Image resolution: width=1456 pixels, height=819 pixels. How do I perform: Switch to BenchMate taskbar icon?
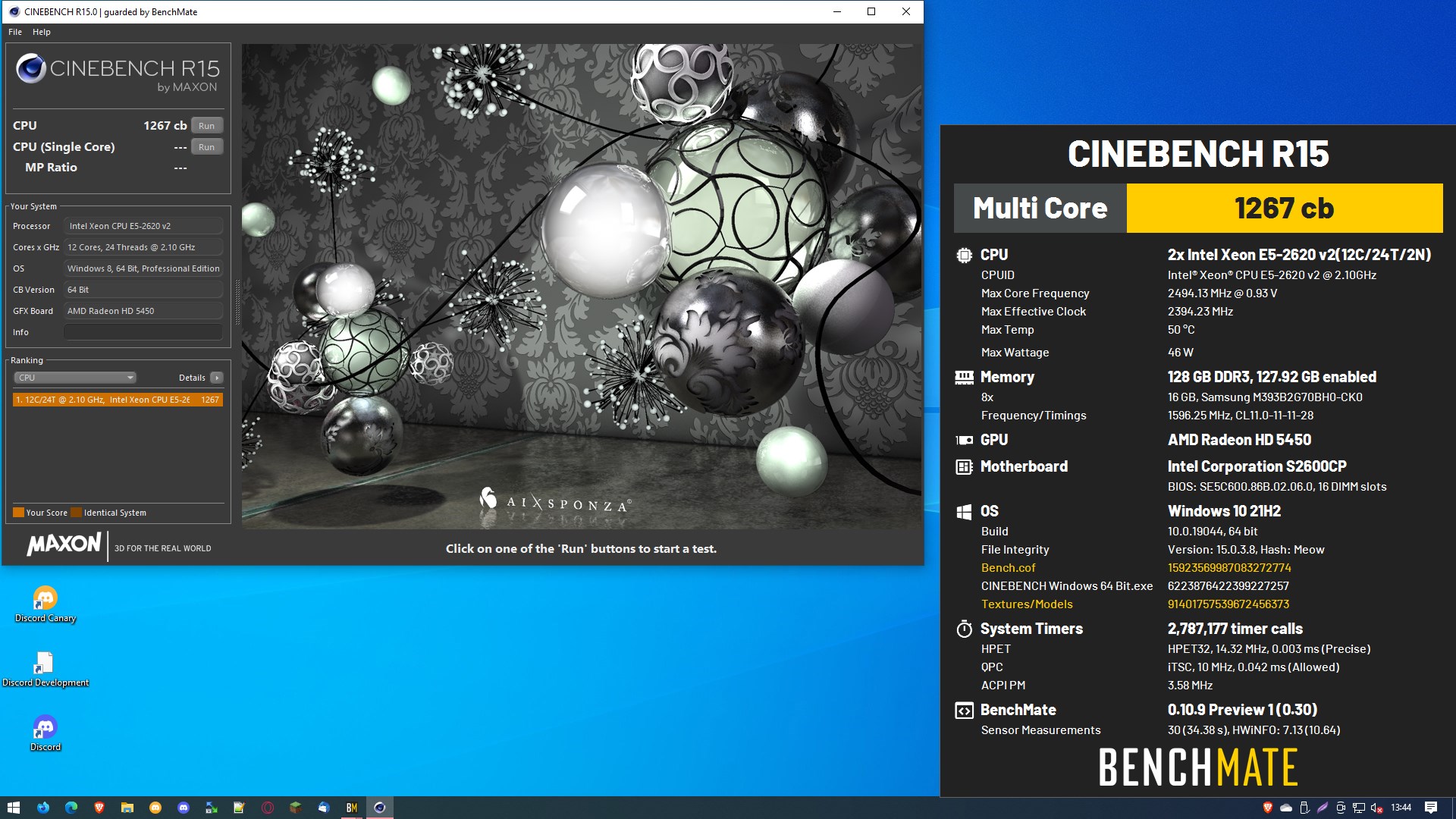352,808
